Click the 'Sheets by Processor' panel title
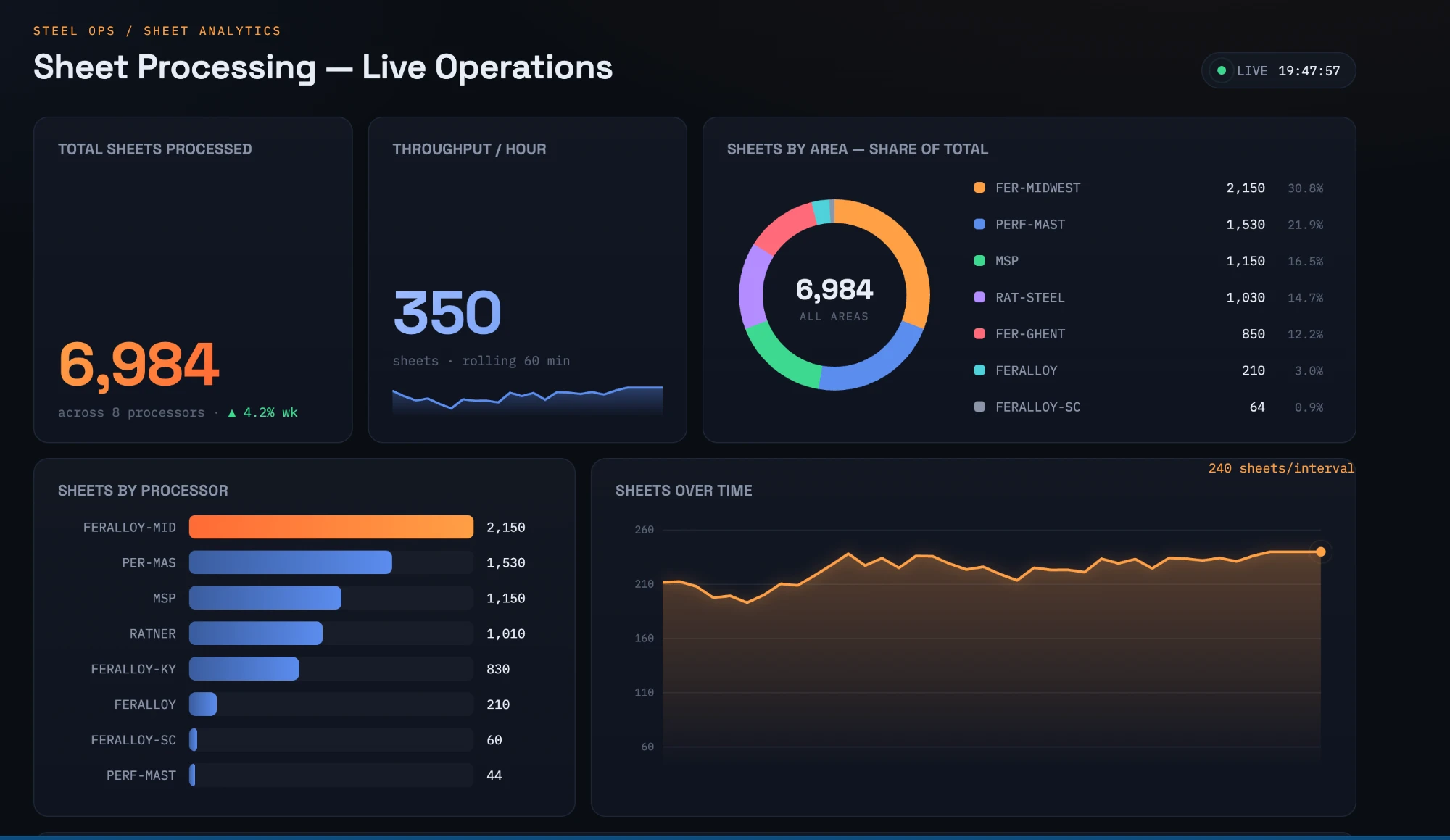 tap(143, 491)
